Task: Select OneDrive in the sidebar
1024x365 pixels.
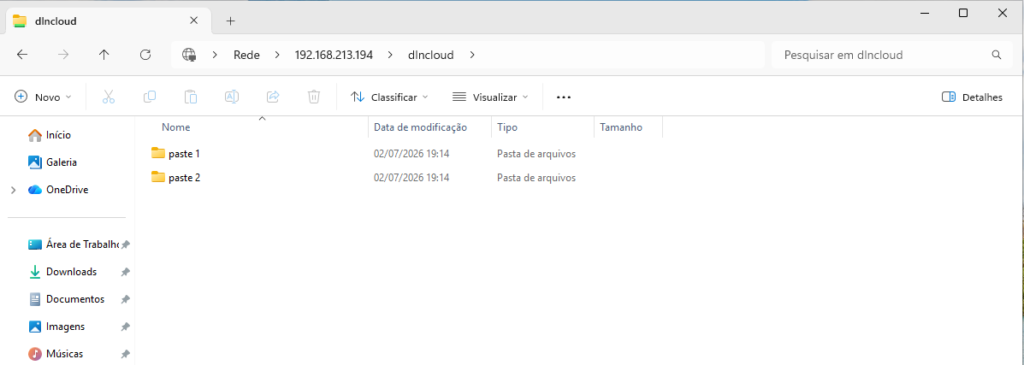Action: pyautogui.click(x=58, y=190)
